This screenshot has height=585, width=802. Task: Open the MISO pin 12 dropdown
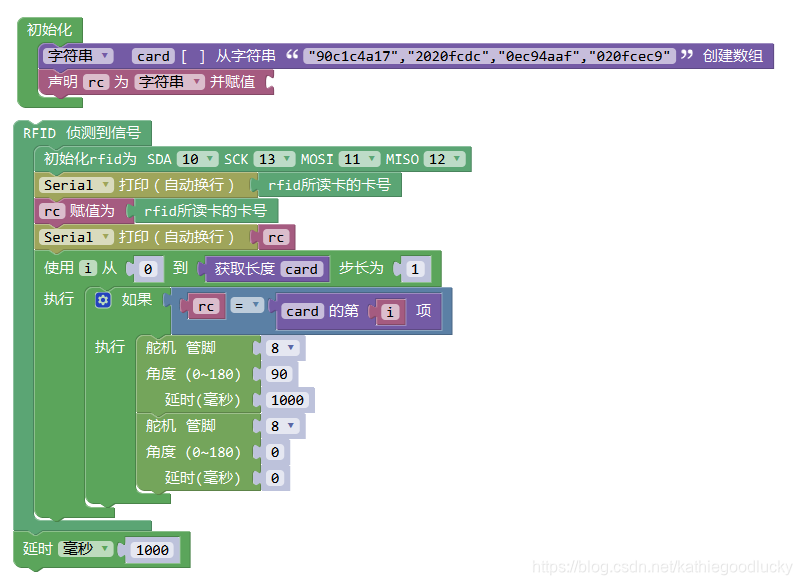445,160
